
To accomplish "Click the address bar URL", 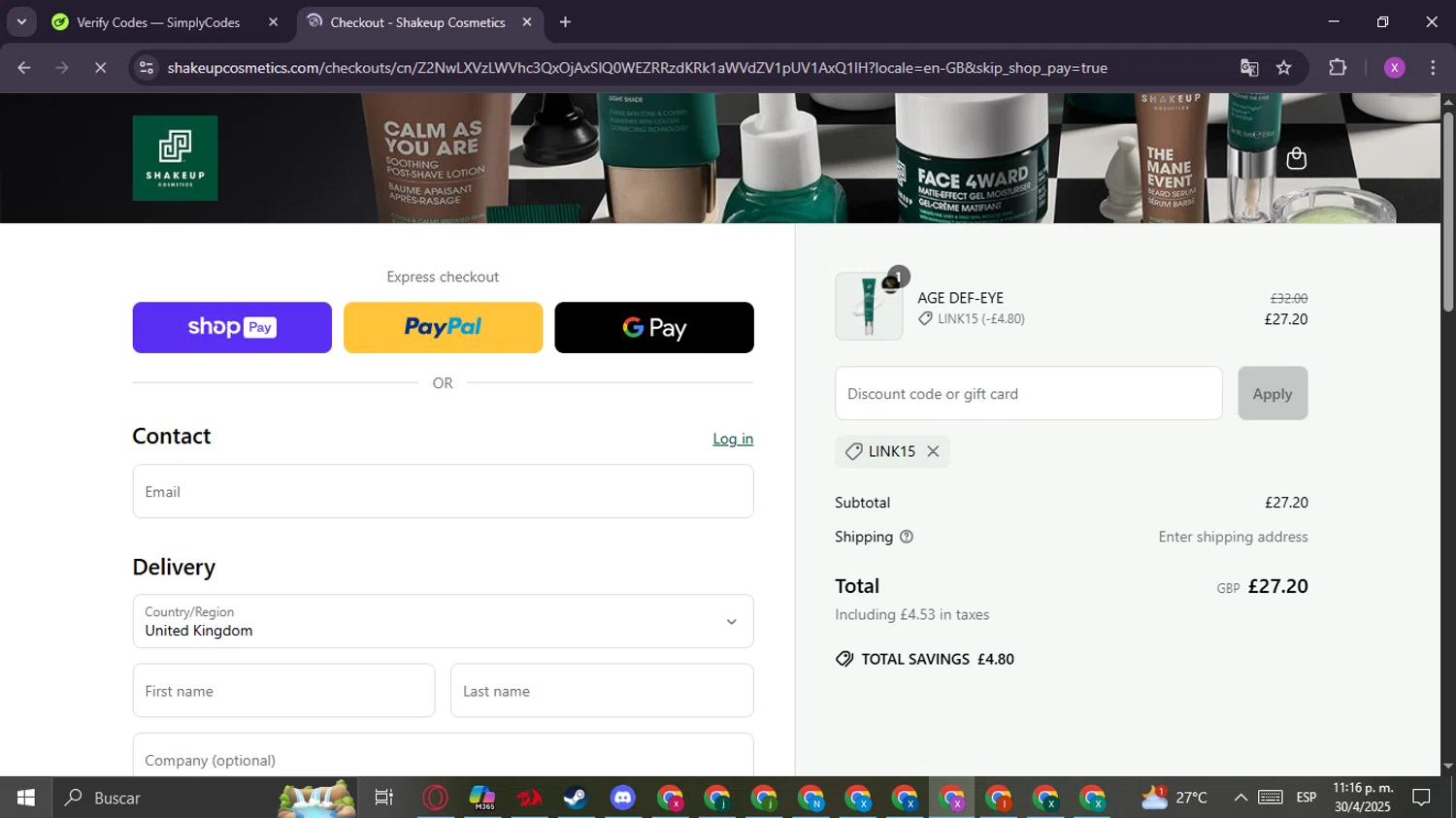I will [637, 68].
